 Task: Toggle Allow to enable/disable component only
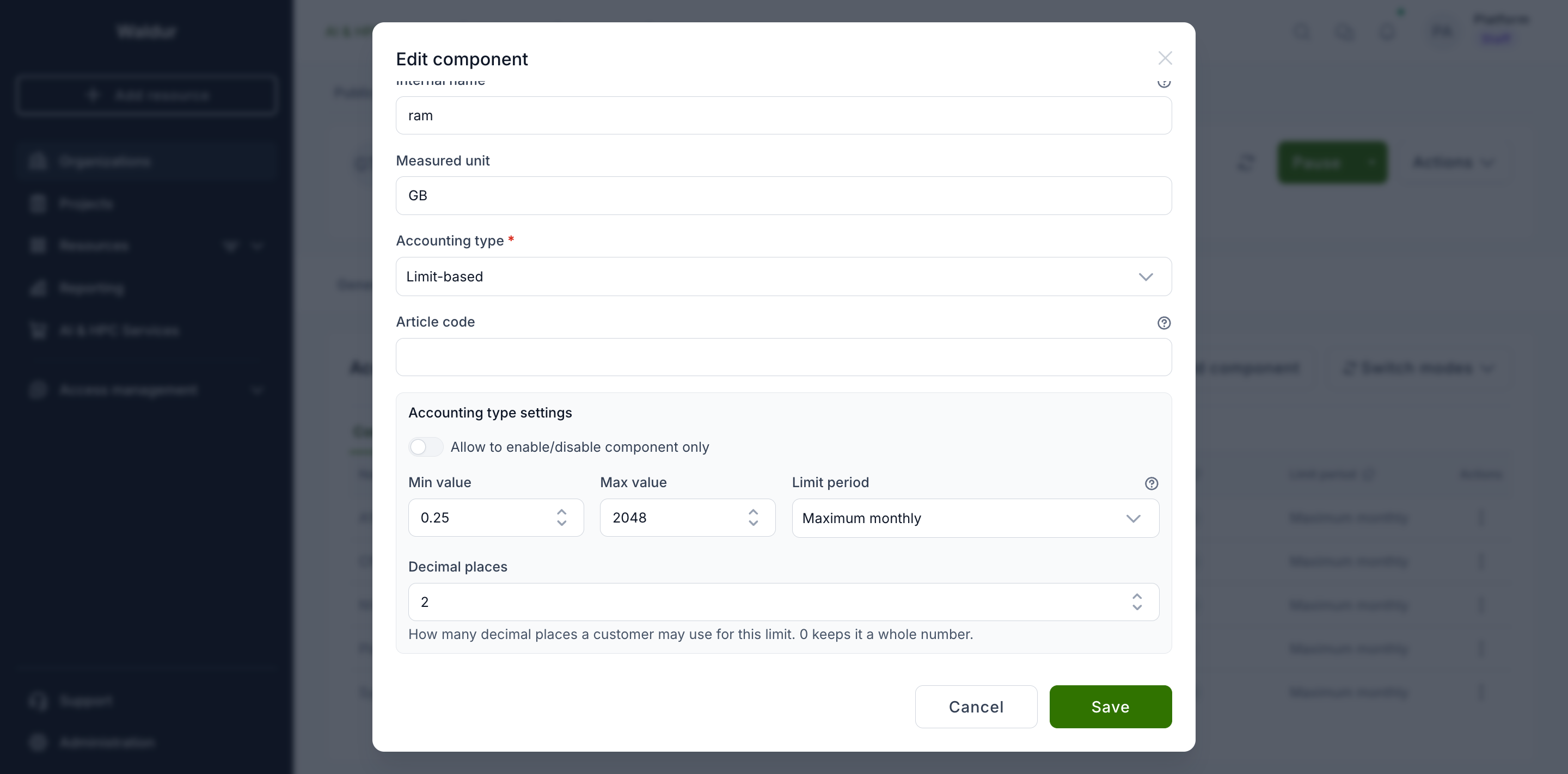[425, 447]
